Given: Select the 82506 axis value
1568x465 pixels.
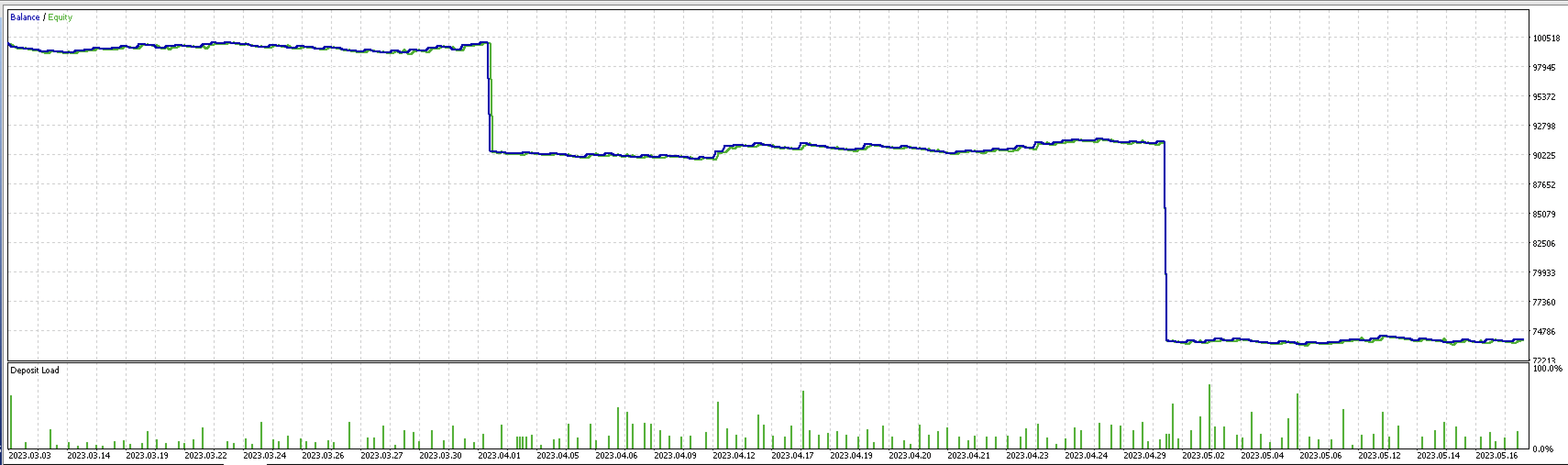Looking at the screenshot, I should click(1544, 244).
